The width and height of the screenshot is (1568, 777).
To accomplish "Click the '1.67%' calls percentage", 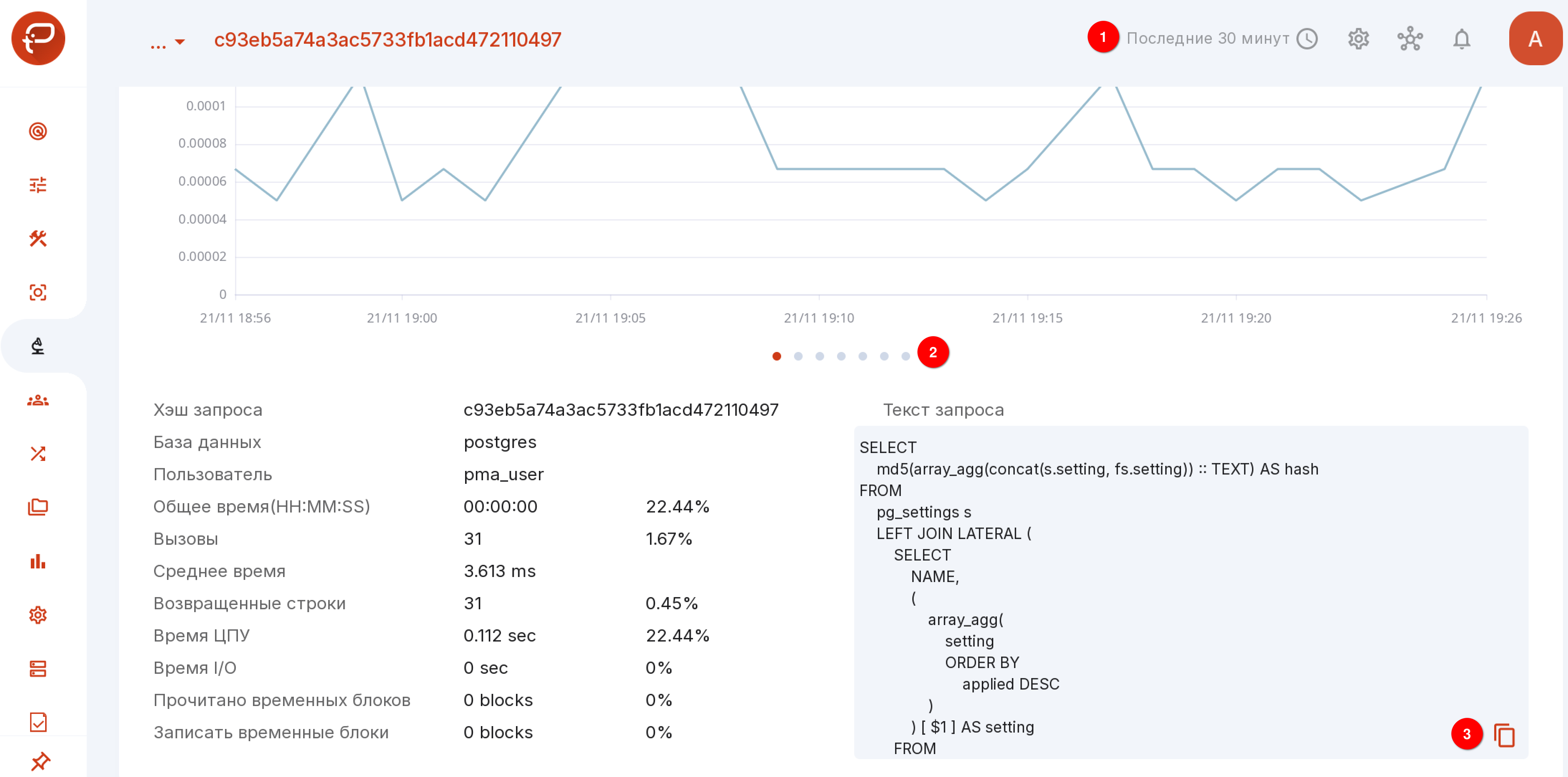I will (x=668, y=539).
